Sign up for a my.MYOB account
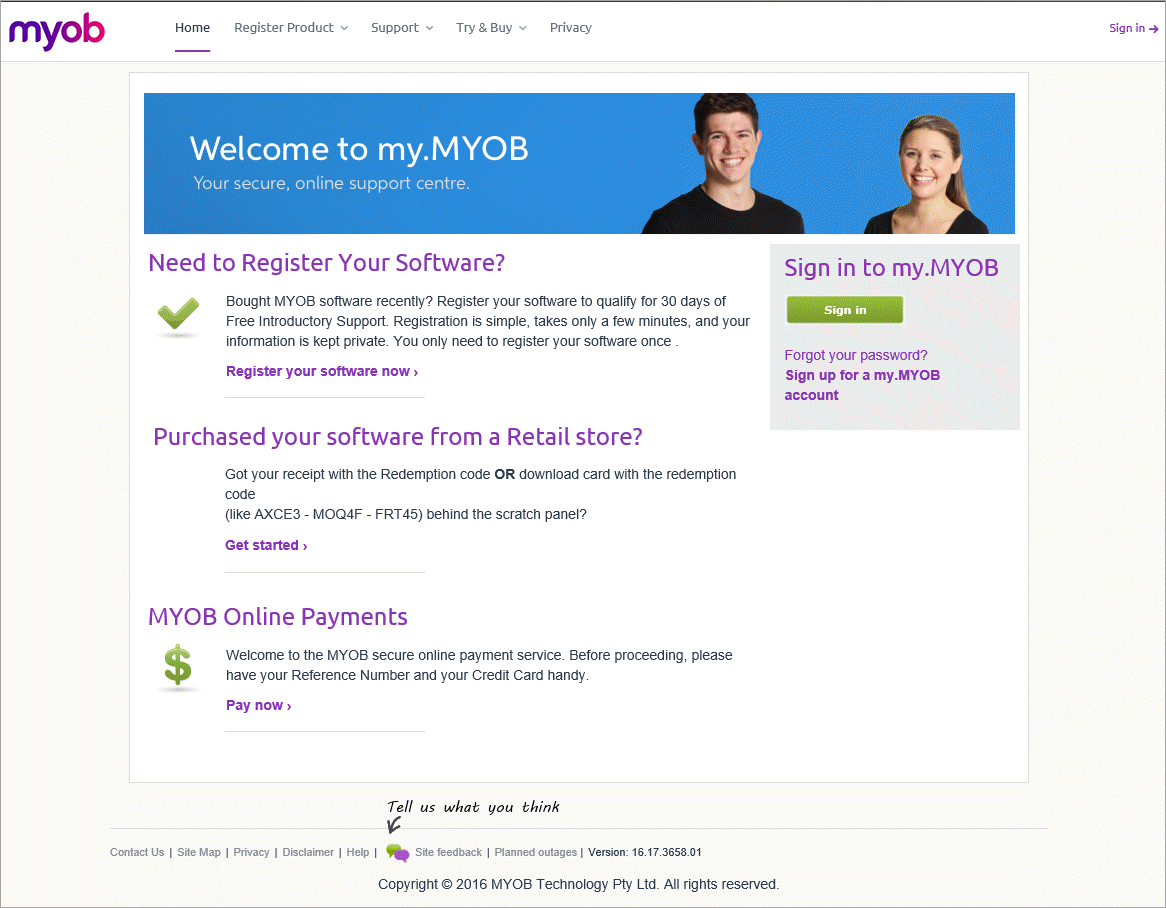This screenshot has height=908, width=1166. 862,385
